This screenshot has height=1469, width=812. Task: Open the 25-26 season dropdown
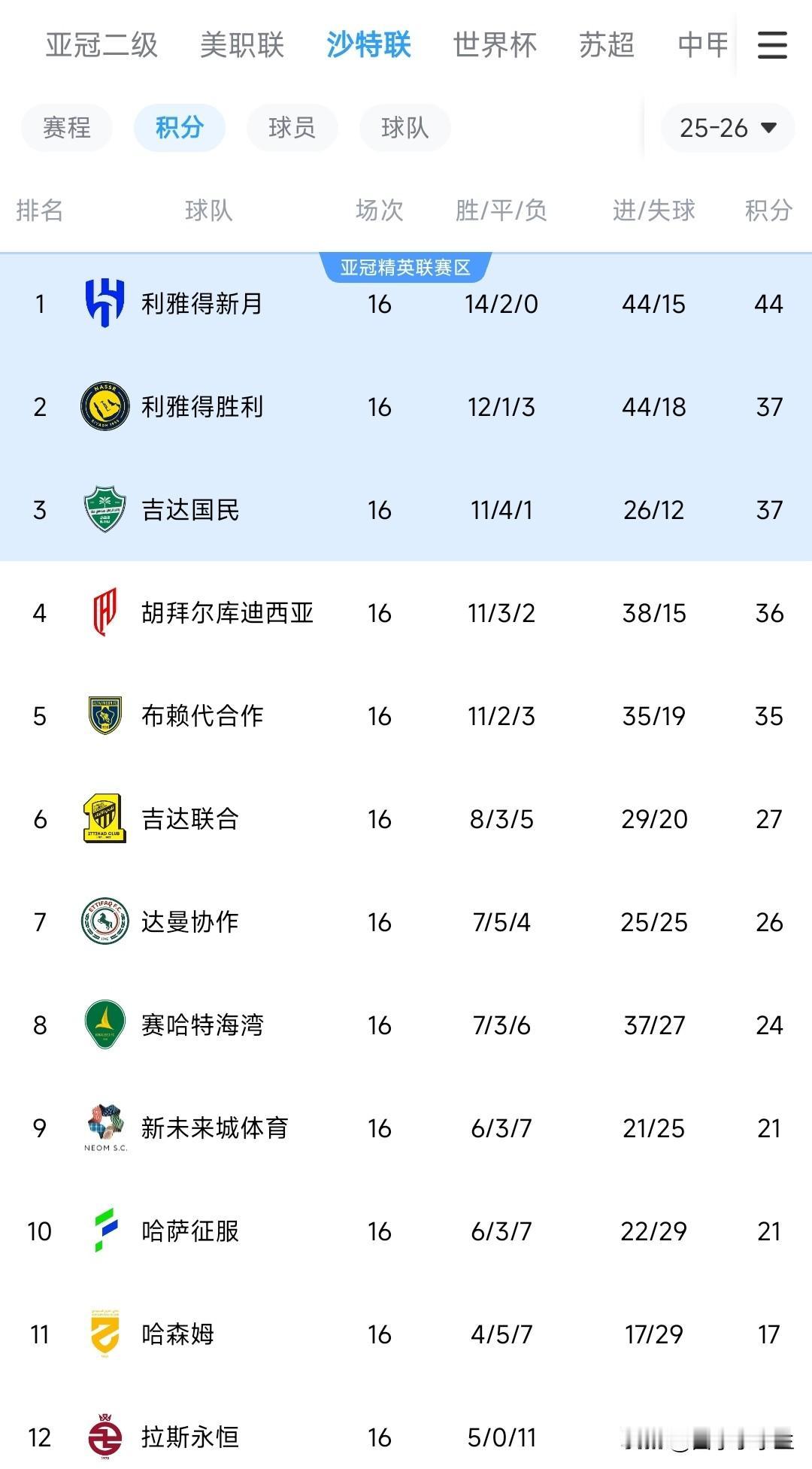(727, 128)
